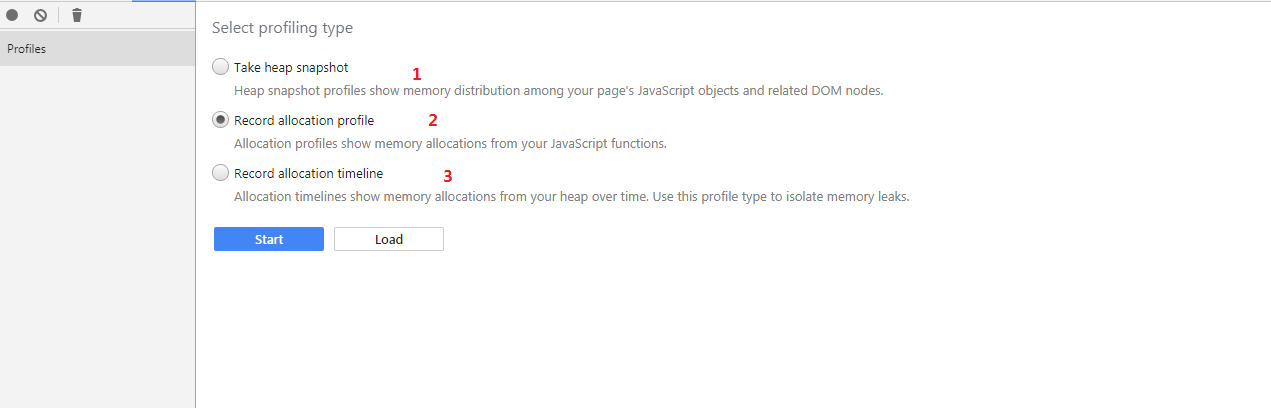This screenshot has width=1271, height=408.
Task: Click the trash can delete icon
Action: (77, 15)
